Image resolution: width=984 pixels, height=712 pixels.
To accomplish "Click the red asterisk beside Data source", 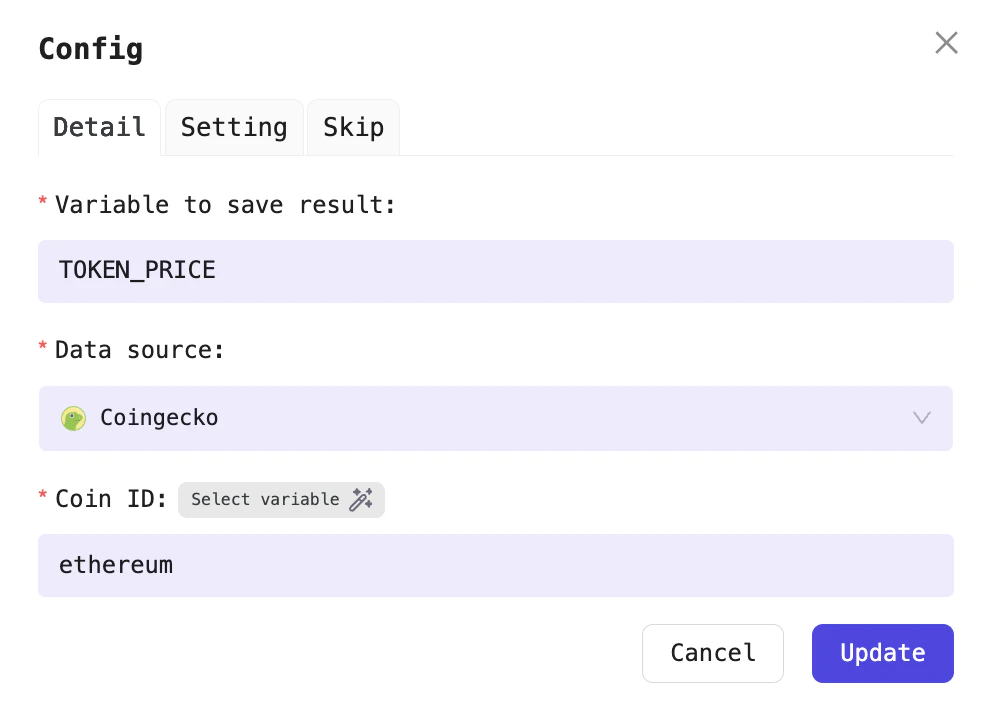I will (41, 345).
